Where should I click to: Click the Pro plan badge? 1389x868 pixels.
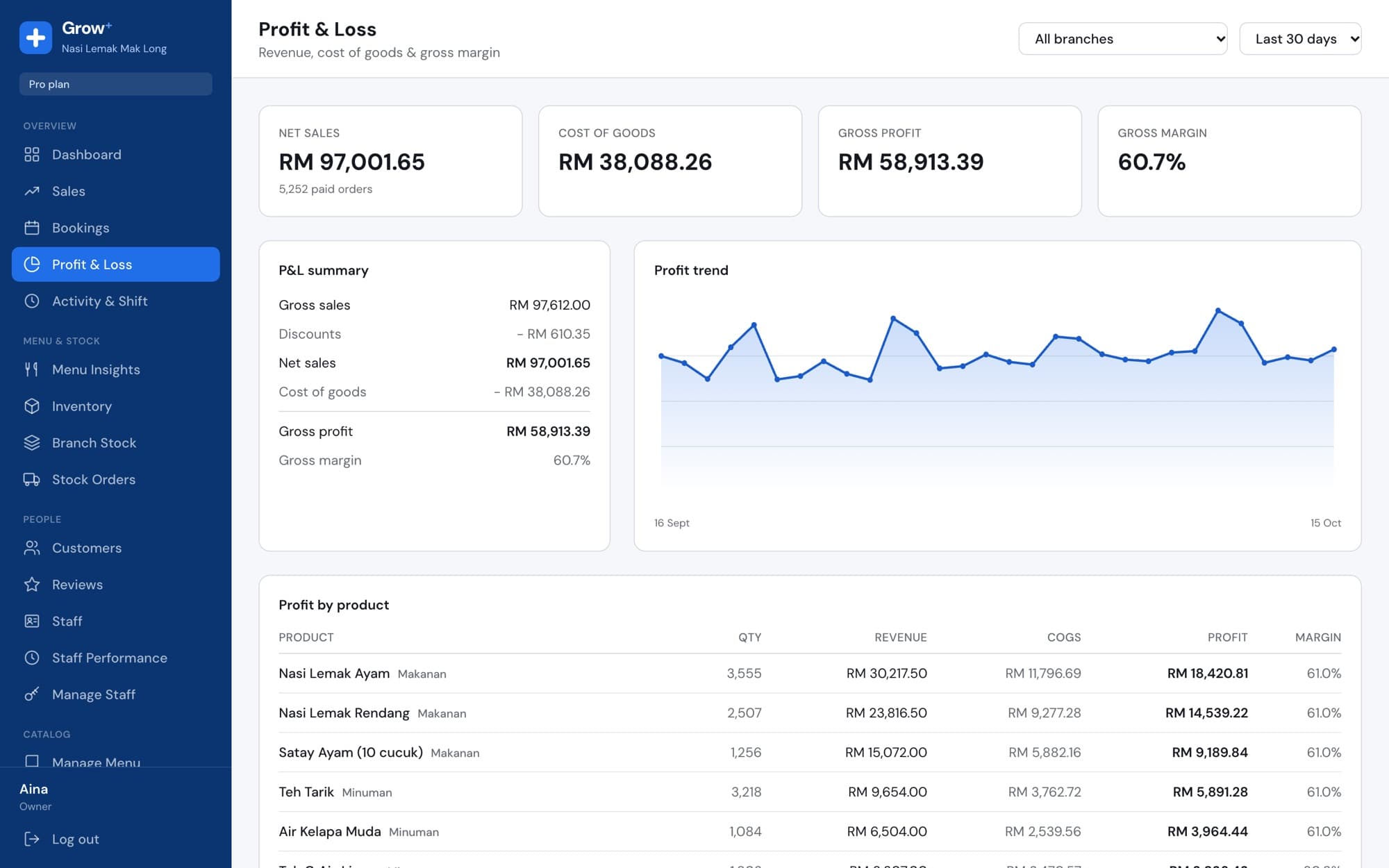pos(115,84)
